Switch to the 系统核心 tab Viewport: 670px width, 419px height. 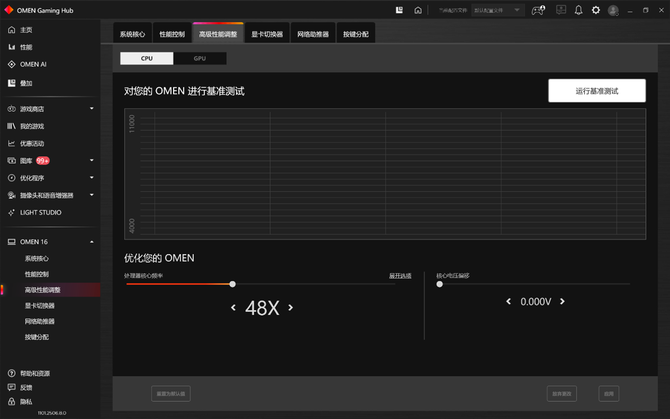[x=132, y=34]
